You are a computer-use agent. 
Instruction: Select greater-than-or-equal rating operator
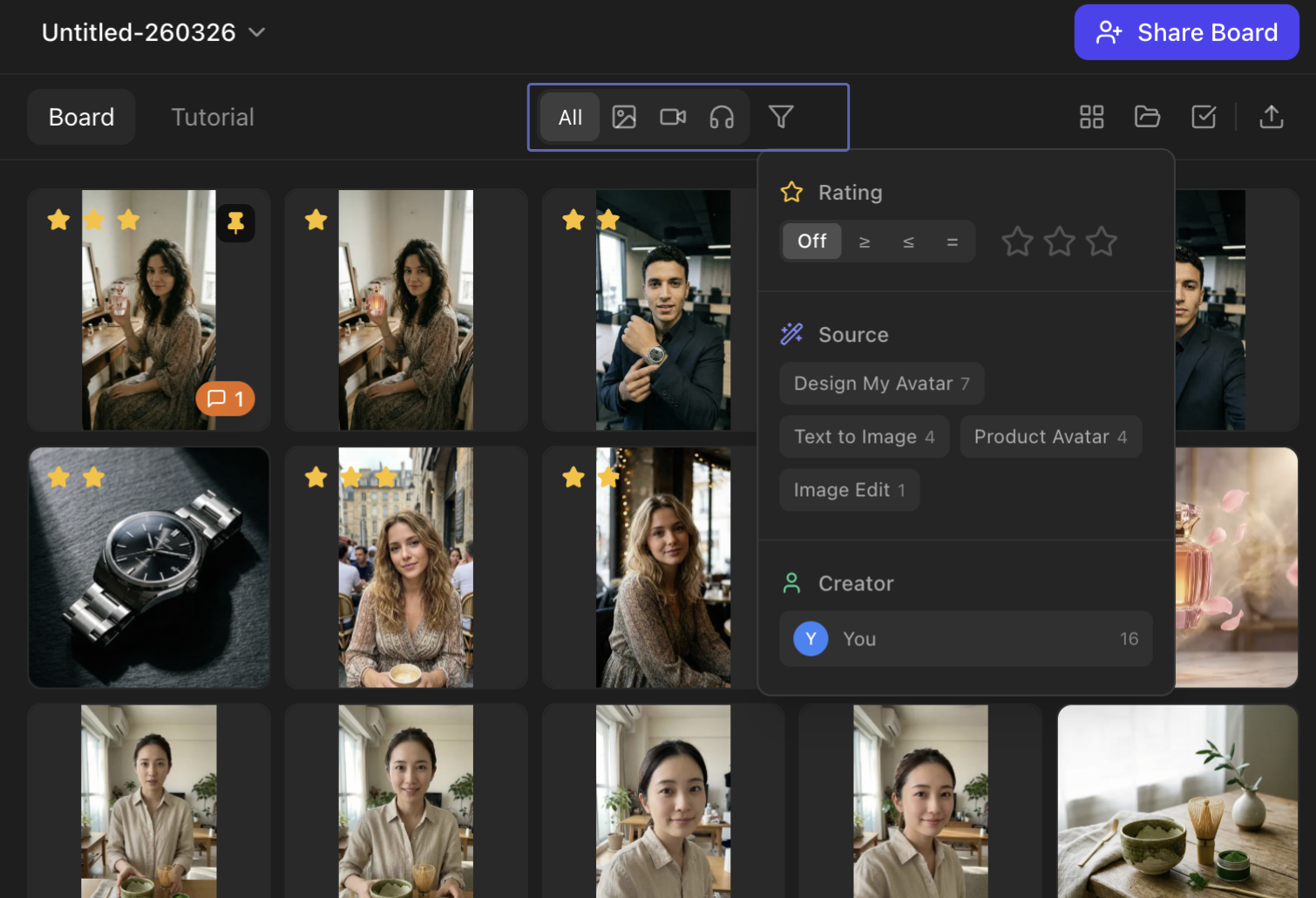[x=865, y=242]
